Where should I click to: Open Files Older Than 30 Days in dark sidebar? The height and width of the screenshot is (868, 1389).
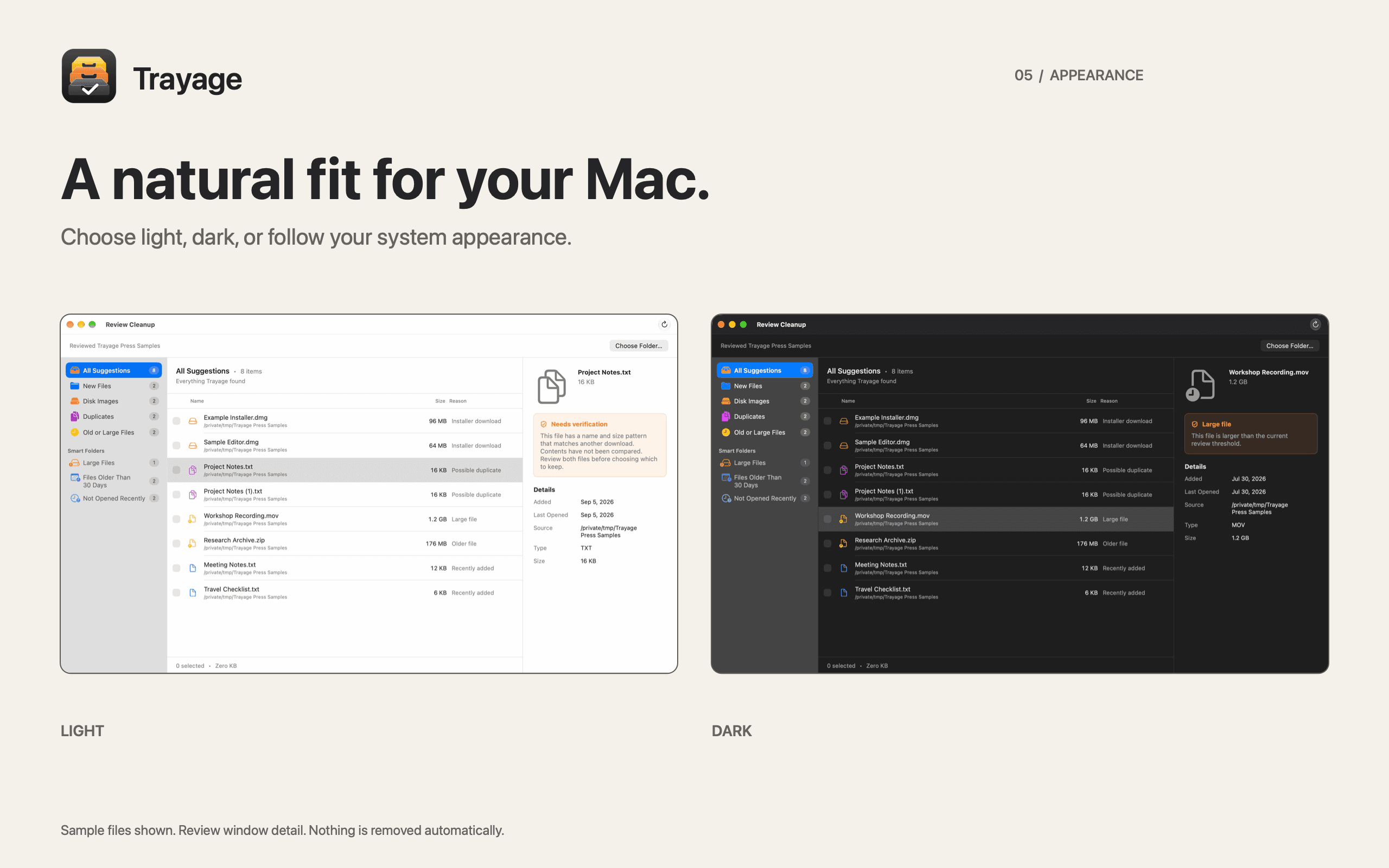tap(764, 481)
